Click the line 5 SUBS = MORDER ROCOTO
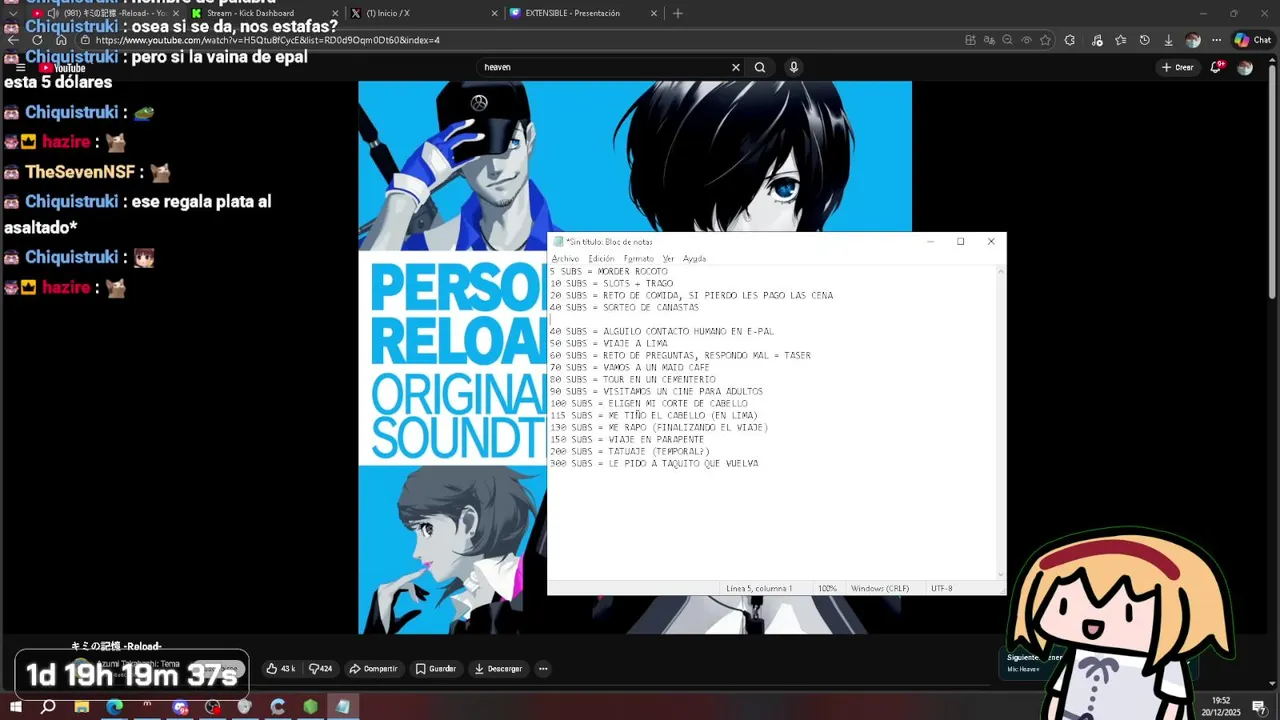Viewport: 1280px width, 720px height. click(x=609, y=271)
